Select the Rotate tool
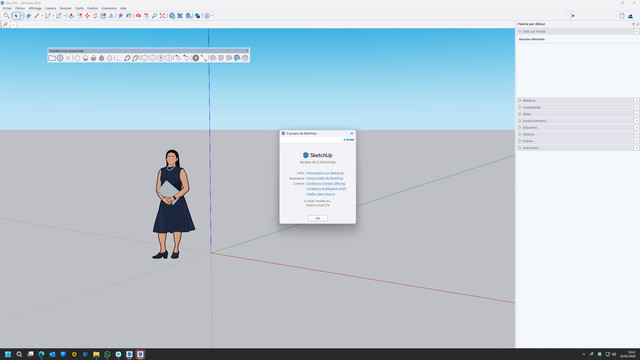Screen dimensions: 640x360 pyautogui.click(x=95, y=16)
